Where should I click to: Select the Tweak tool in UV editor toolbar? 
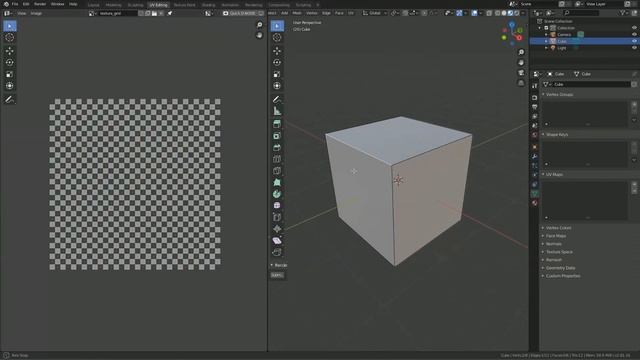pyautogui.click(x=10, y=26)
